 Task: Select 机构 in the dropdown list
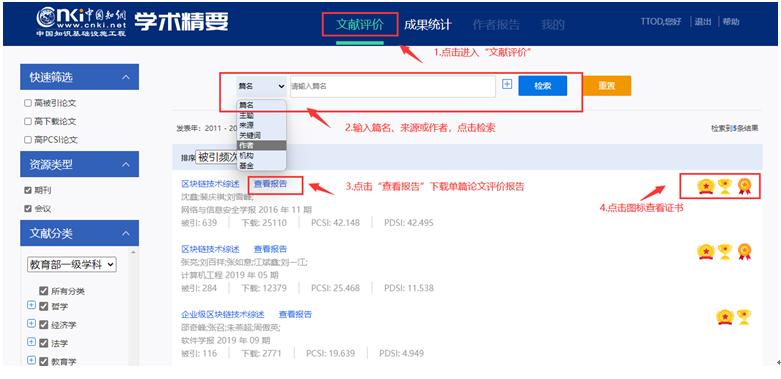(x=261, y=155)
